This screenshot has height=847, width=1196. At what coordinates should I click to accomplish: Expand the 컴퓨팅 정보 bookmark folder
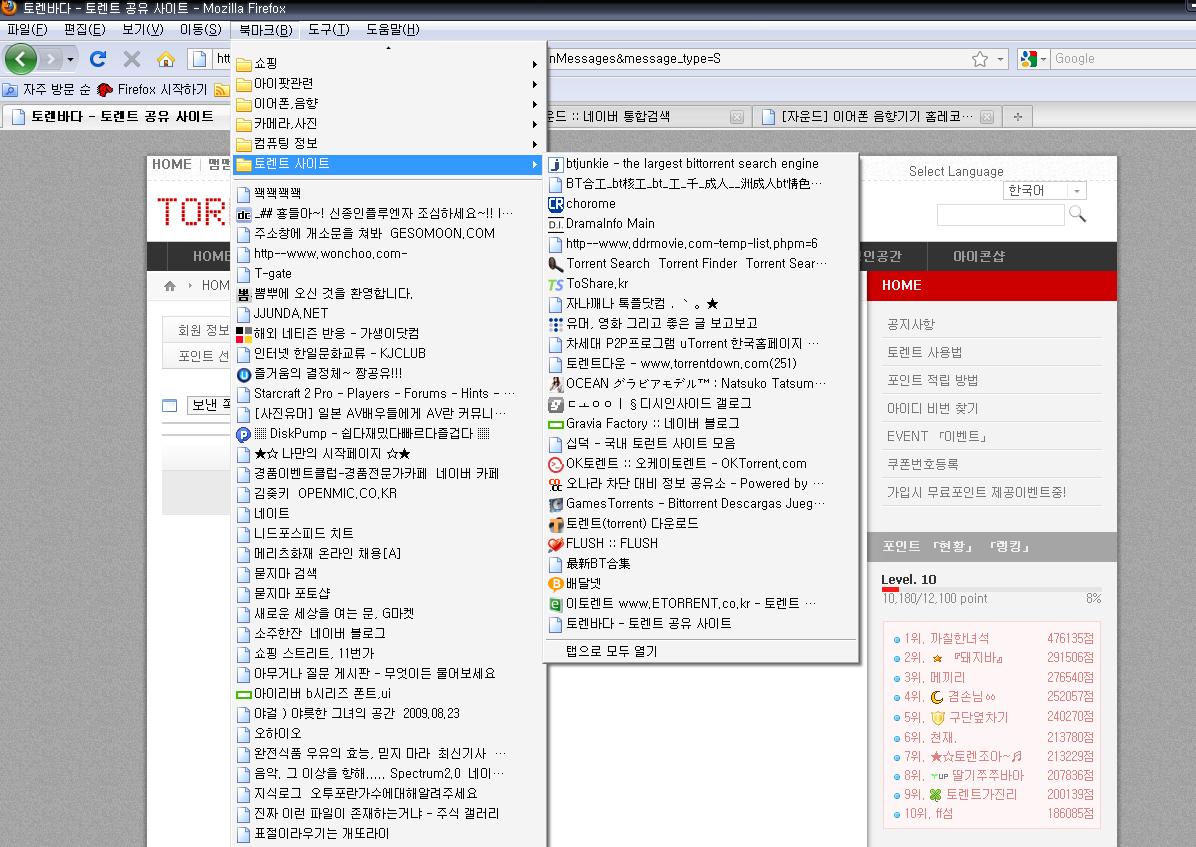[387, 143]
